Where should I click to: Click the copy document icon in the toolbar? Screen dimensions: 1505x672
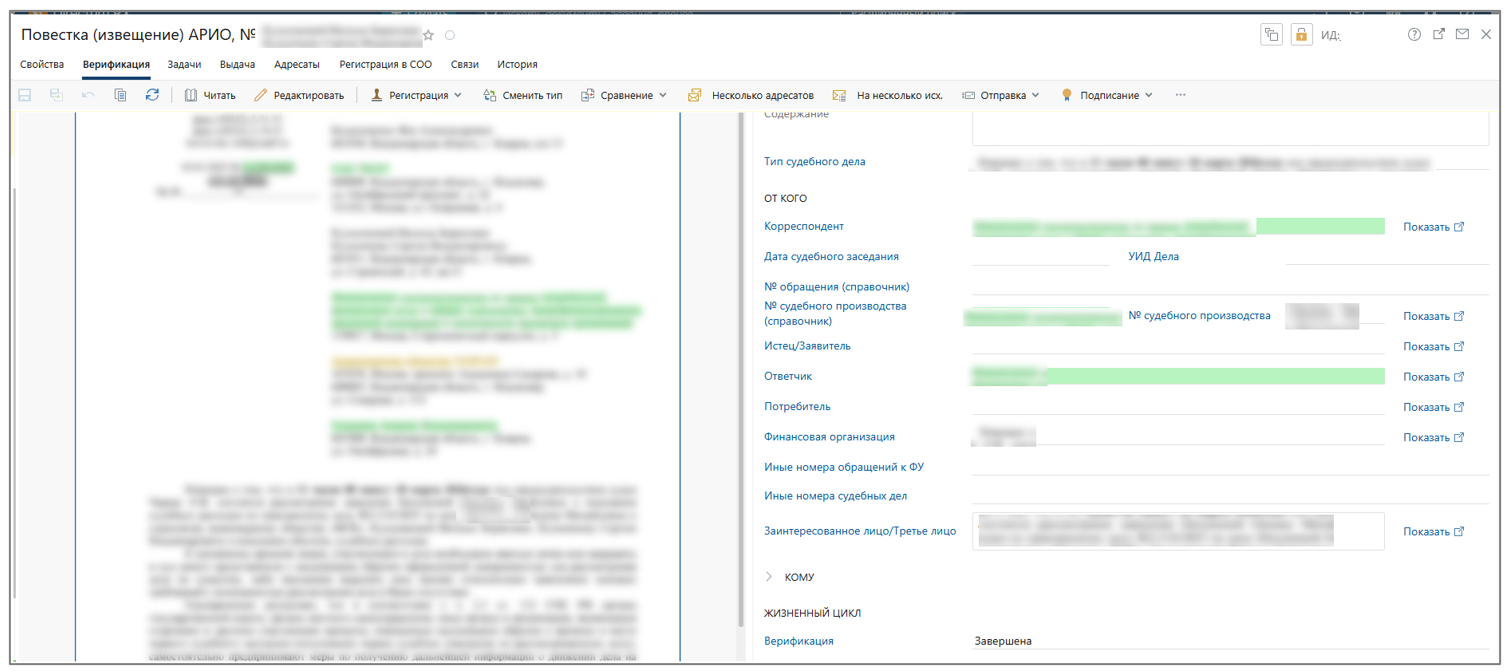click(120, 95)
